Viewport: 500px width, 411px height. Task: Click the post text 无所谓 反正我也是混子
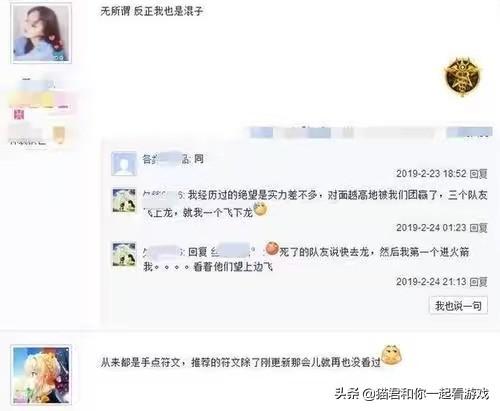[152, 11]
